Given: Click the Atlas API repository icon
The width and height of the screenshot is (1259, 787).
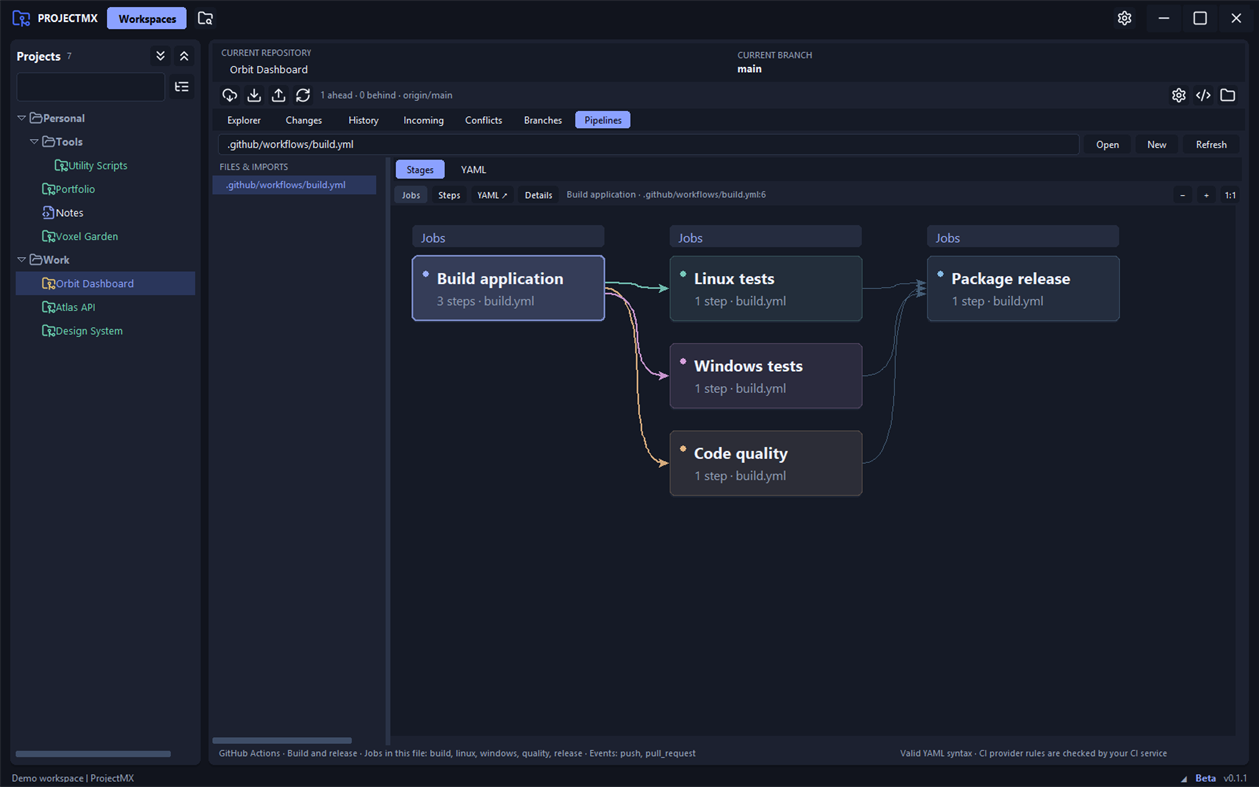Looking at the screenshot, I should 48,307.
